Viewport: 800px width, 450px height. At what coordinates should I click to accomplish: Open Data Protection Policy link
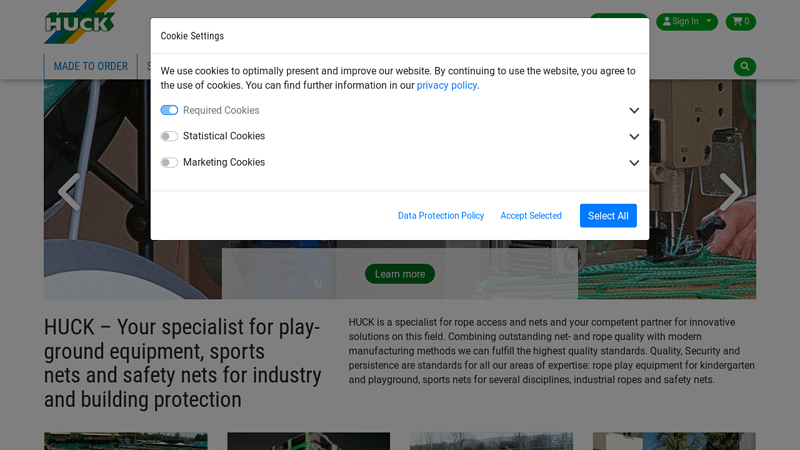(441, 216)
